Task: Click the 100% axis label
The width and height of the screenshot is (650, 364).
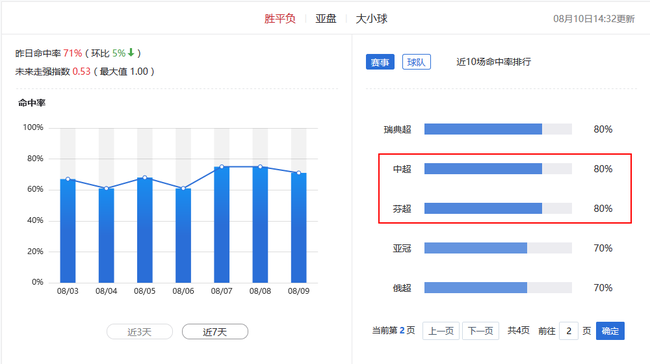Action: click(33, 127)
